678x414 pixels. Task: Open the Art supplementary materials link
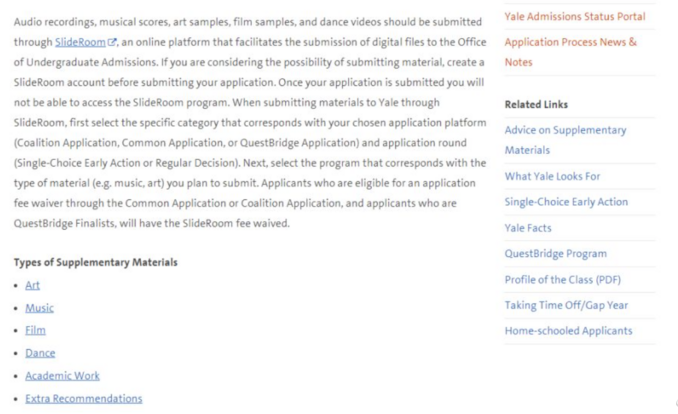click(32, 285)
